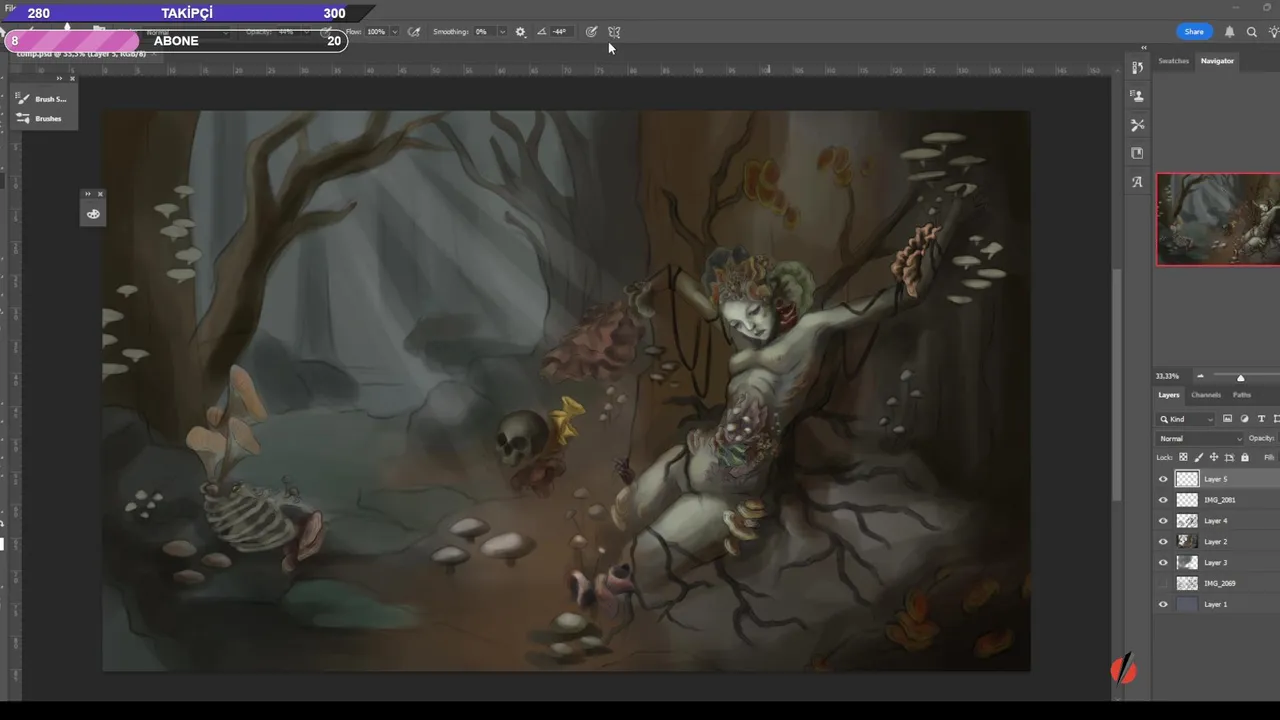Select the Layer 4 name
The image size is (1280, 720).
[x=1215, y=521]
